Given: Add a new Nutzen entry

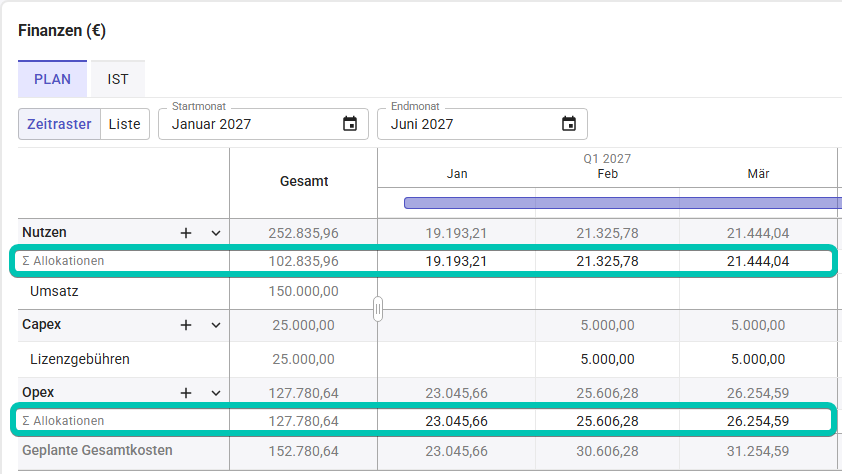Looking at the screenshot, I should [185, 233].
